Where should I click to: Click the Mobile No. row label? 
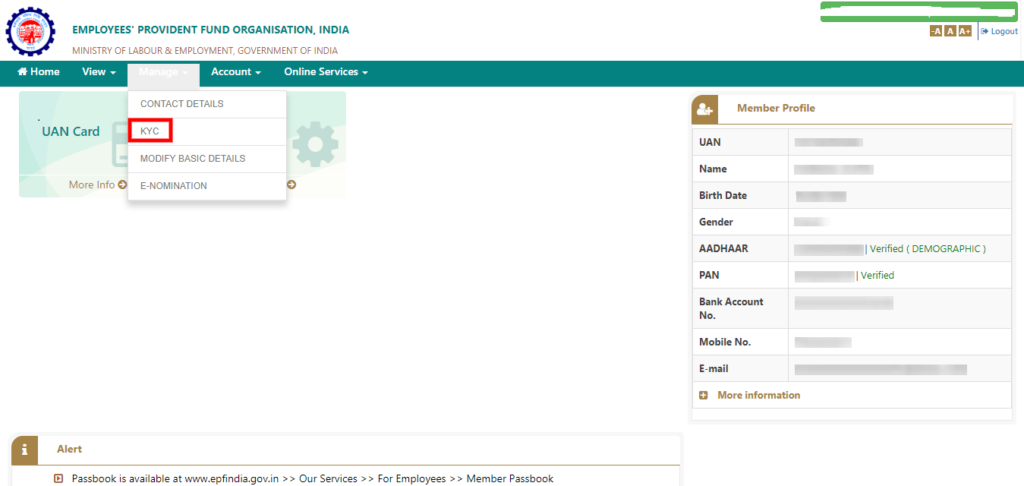tap(725, 342)
